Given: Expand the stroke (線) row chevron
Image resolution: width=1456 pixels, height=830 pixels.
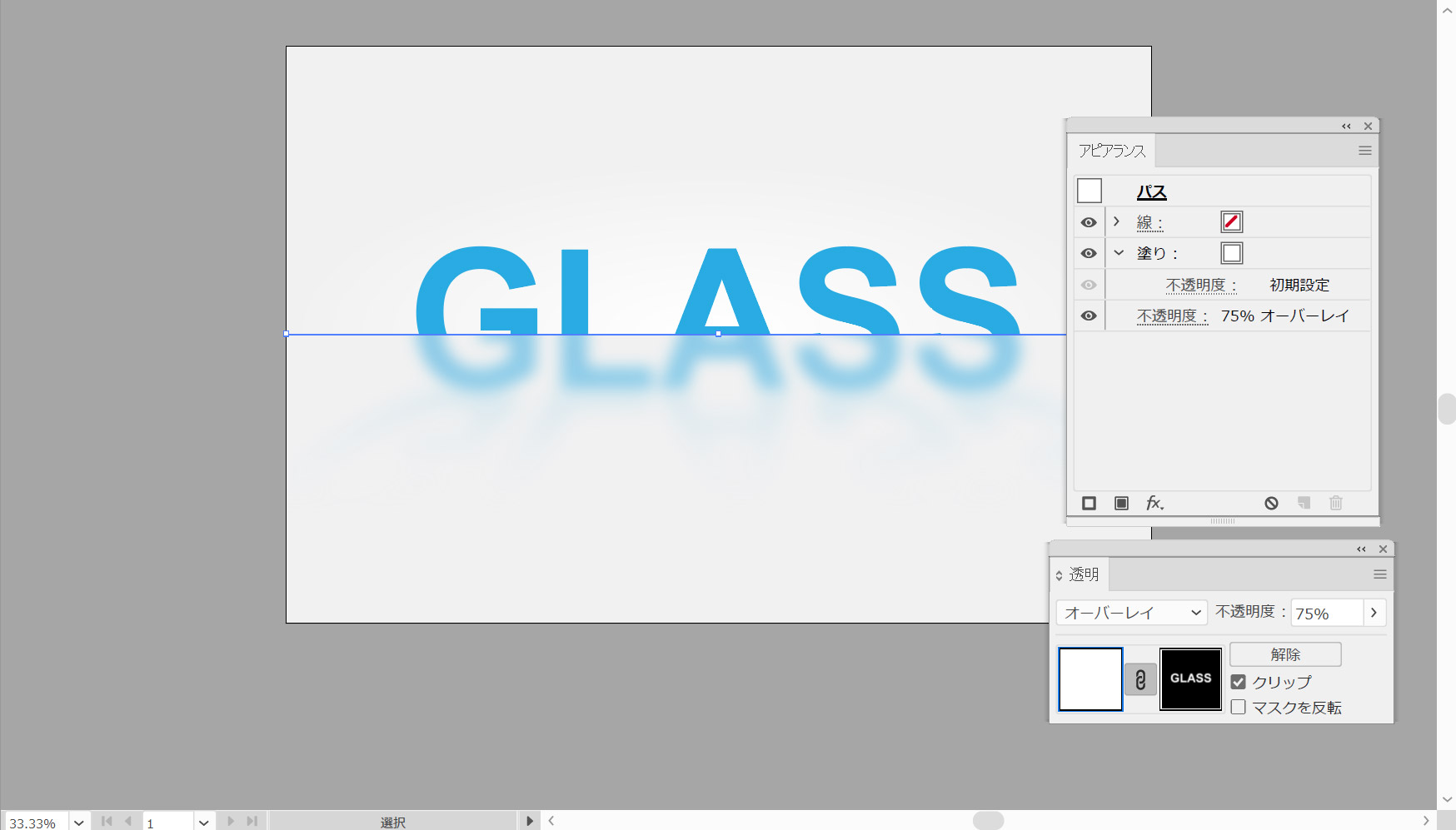Looking at the screenshot, I should coord(1117,221).
